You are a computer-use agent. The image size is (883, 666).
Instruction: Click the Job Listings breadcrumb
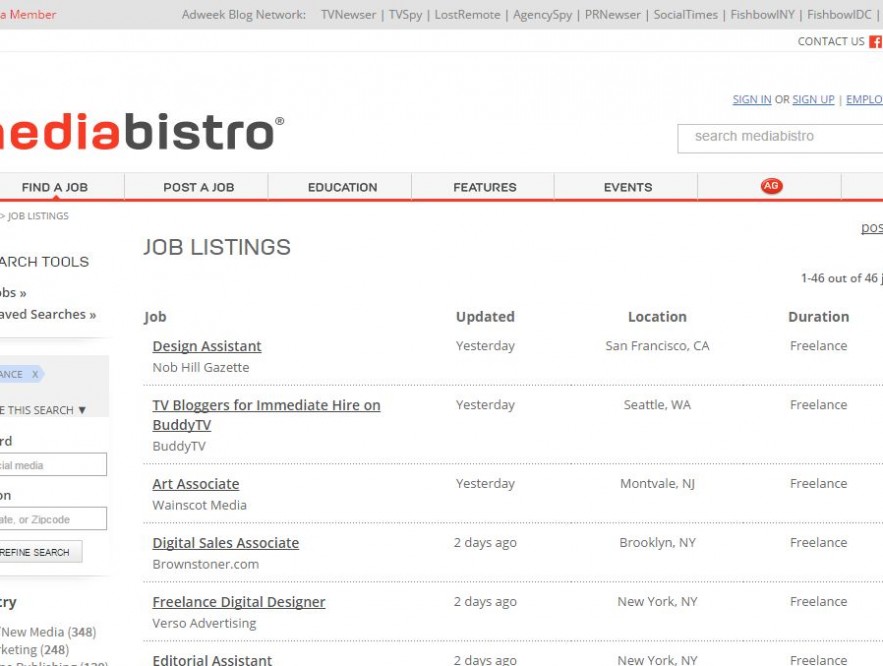tap(38, 216)
